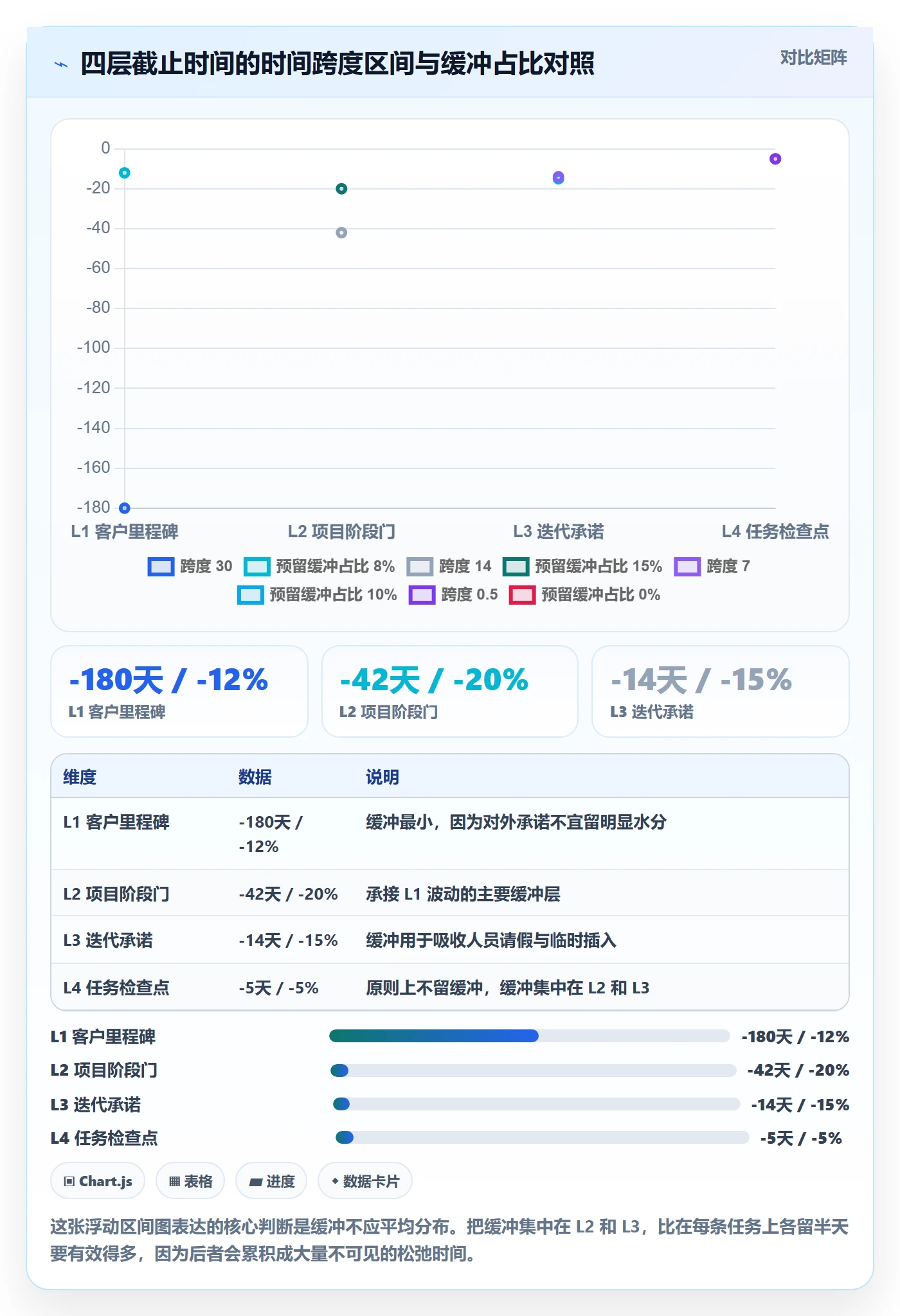Toggle the 预留缓冲占比 0% legend series
This screenshot has height=1316, width=900.
[x=585, y=594]
